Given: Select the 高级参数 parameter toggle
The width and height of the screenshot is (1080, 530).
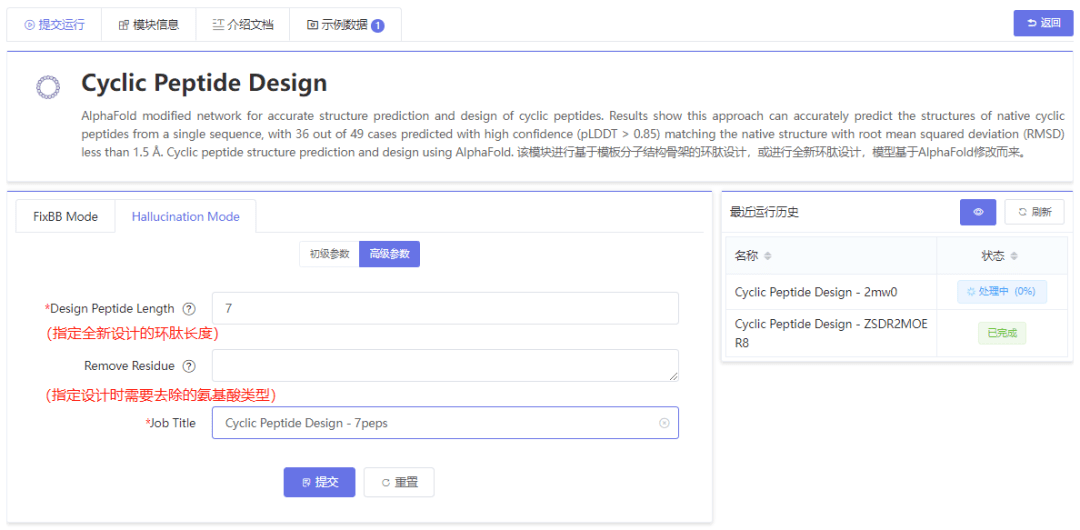Looking at the screenshot, I should click(389, 254).
